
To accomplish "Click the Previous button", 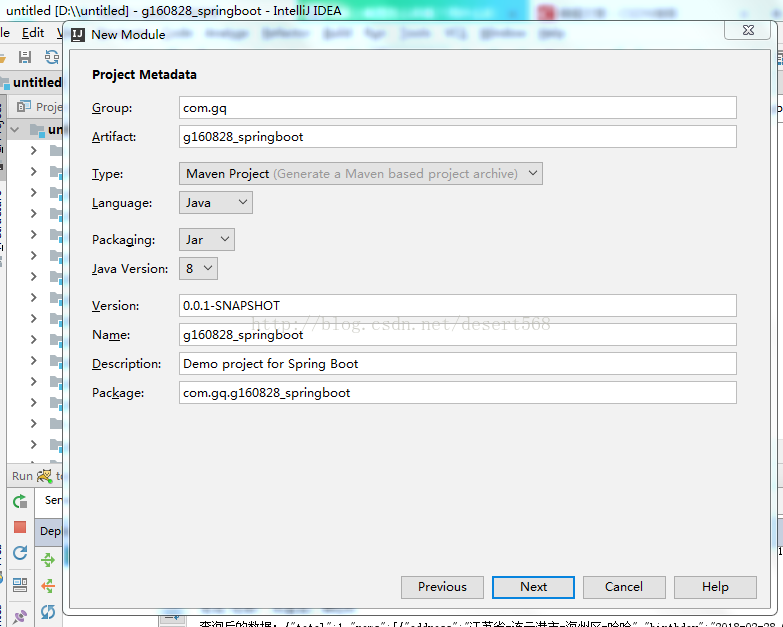I will point(442,587).
